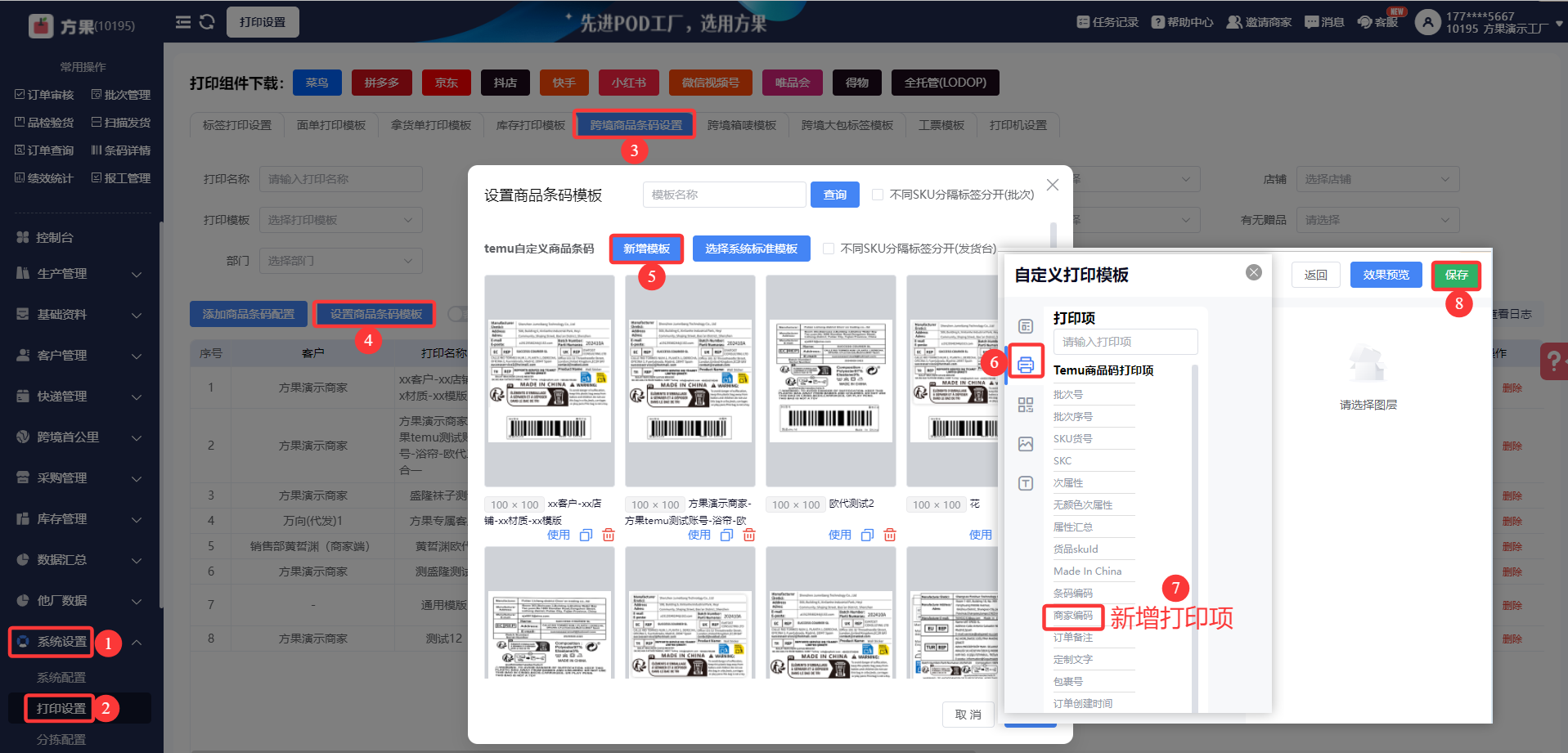Select 商家编码 print item
The width and height of the screenshot is (1568, 753).
[1073, 616]
